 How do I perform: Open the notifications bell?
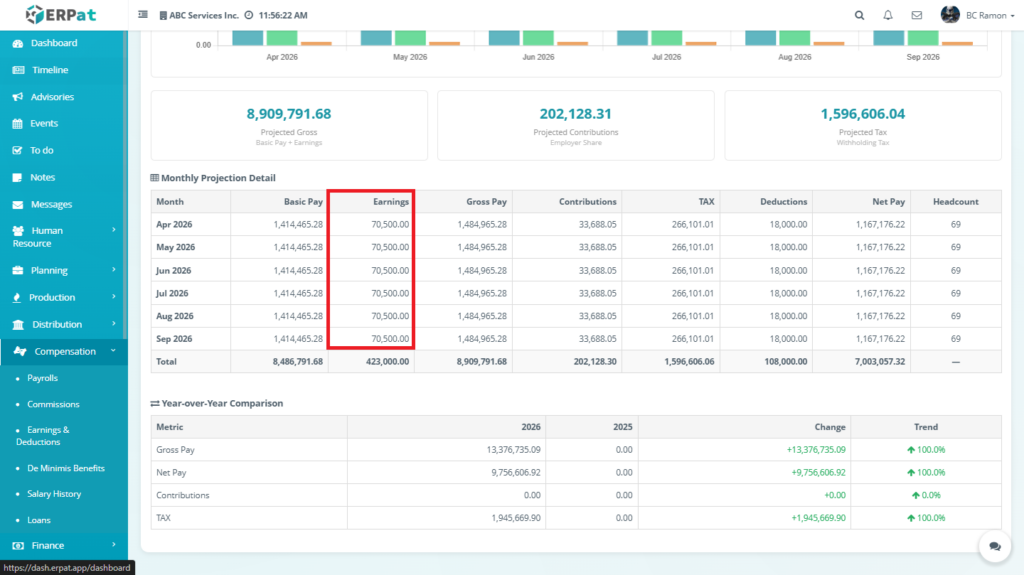pos(888,15)
